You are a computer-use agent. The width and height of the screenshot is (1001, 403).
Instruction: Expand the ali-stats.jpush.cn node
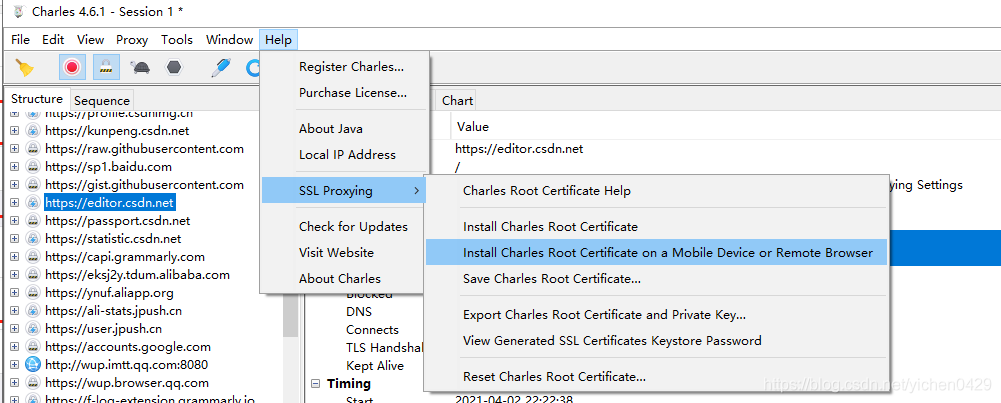(x=15, y=311)
